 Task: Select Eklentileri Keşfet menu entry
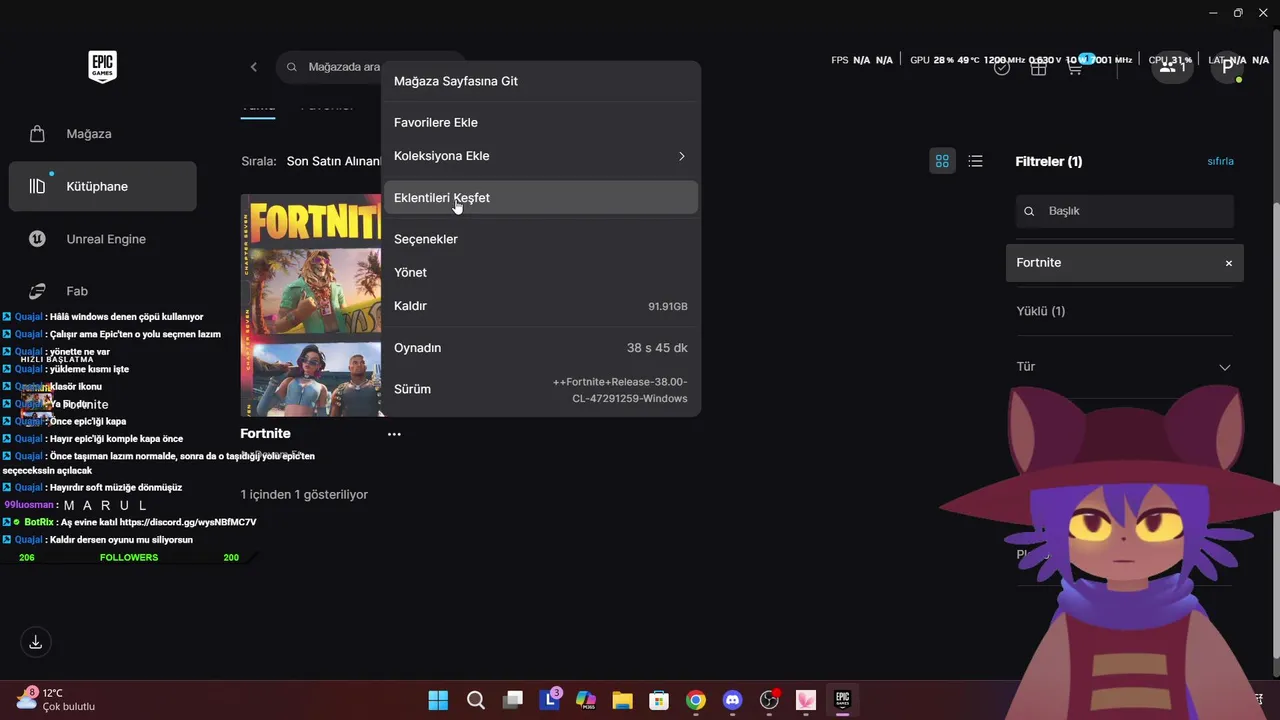[541, 197]
